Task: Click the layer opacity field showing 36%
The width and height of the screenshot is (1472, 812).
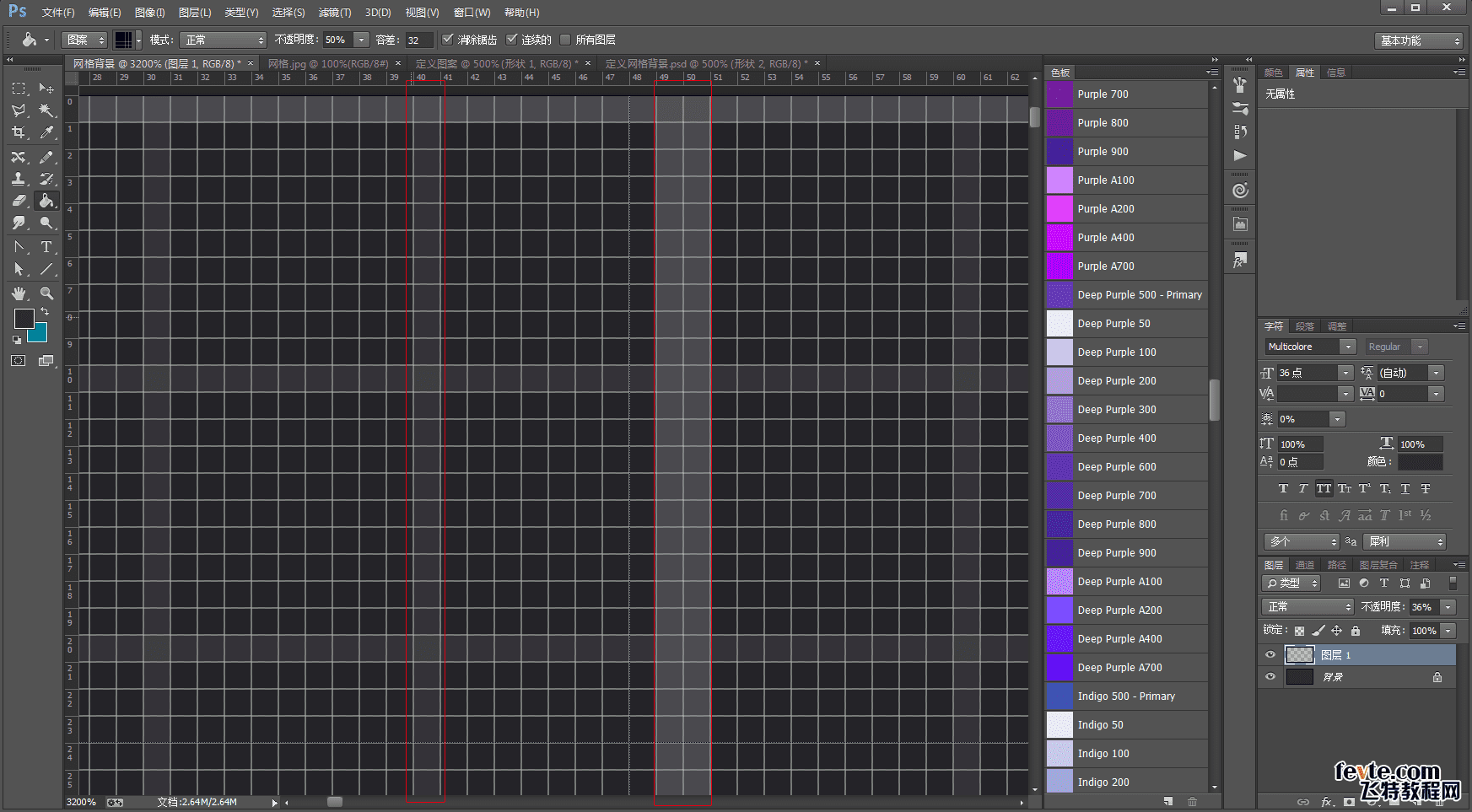Action: pyautogui.click(x=1422, y=607)
